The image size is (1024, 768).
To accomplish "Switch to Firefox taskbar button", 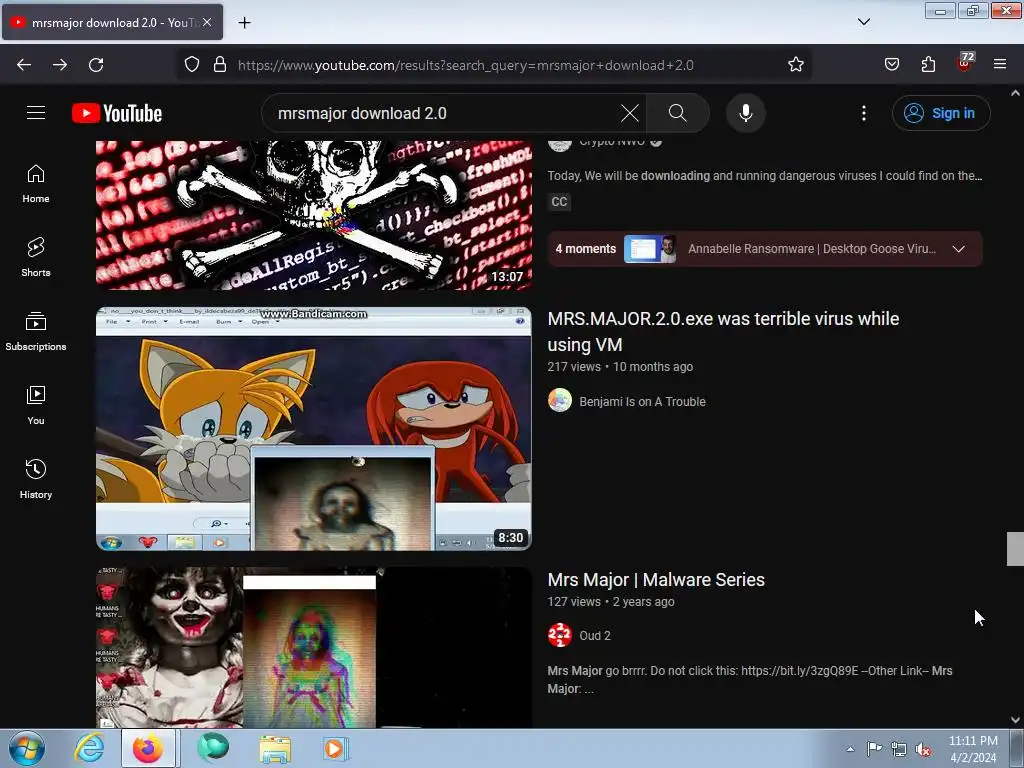I will 148,748.
